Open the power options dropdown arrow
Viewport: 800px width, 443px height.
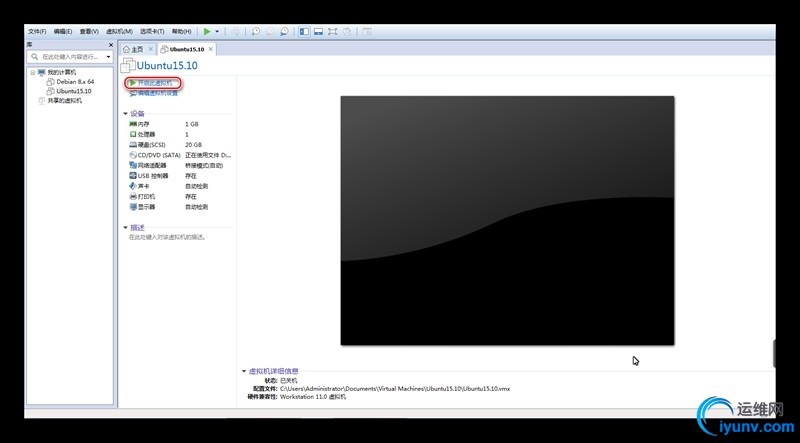217,32
